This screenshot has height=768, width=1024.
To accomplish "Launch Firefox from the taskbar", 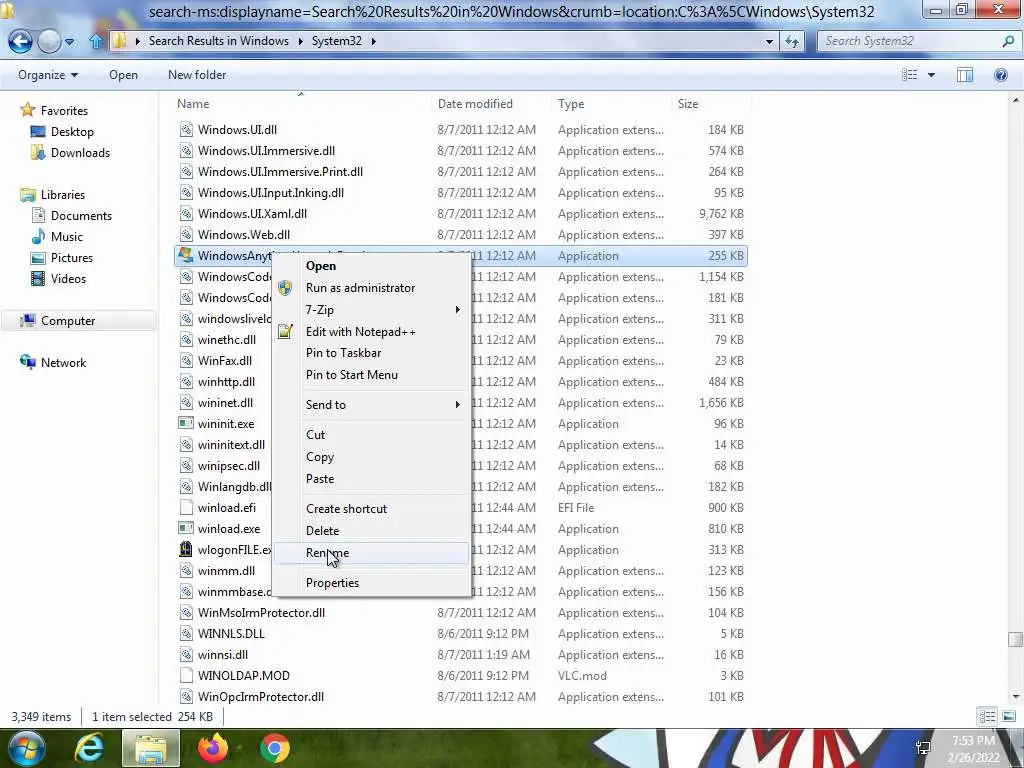I will point(213,748).
